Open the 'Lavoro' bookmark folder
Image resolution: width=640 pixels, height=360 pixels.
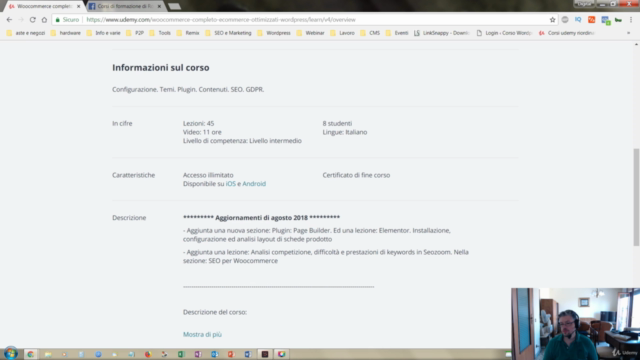342,33
